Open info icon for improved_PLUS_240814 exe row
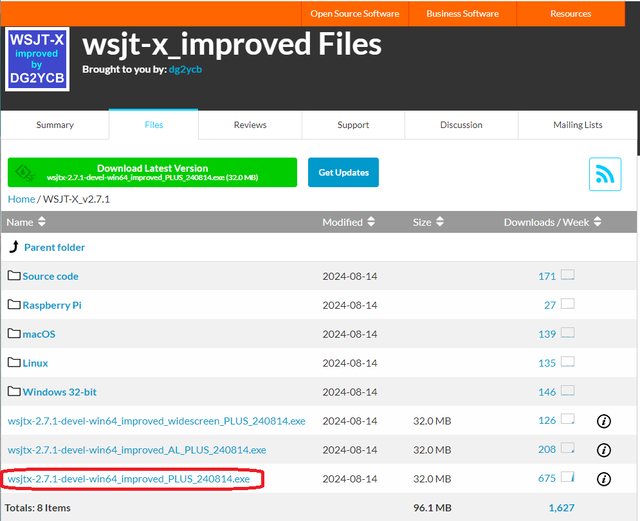The width and height of the screenshot is (640, 521). 604,479
